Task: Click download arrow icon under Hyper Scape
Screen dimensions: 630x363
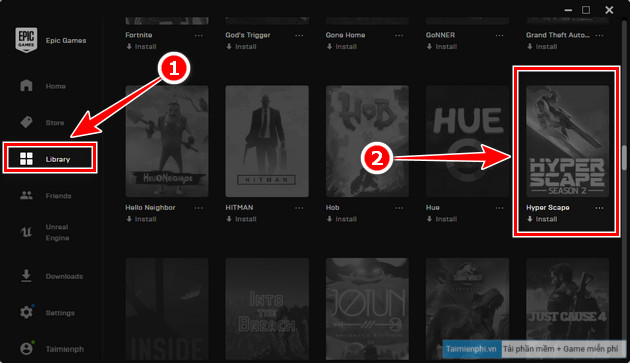Action: pyautogui.click(x=530, y=219)
